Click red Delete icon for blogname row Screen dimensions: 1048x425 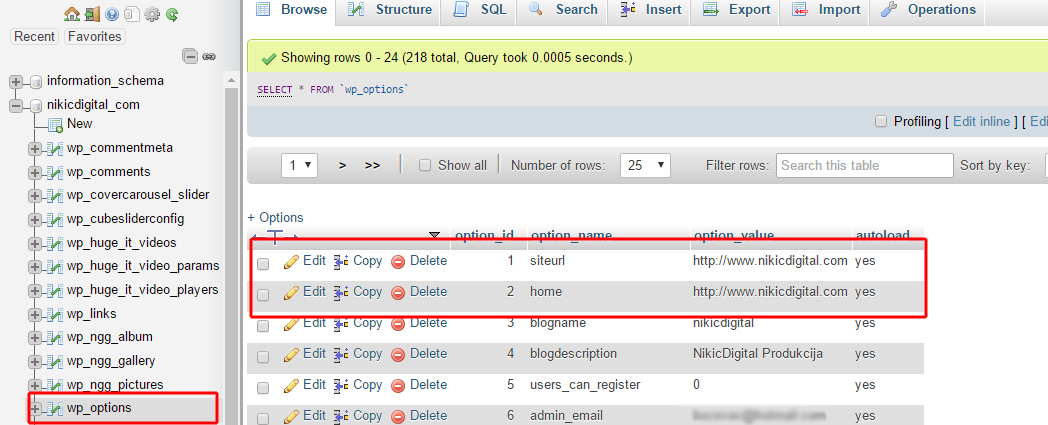[398, 324]
